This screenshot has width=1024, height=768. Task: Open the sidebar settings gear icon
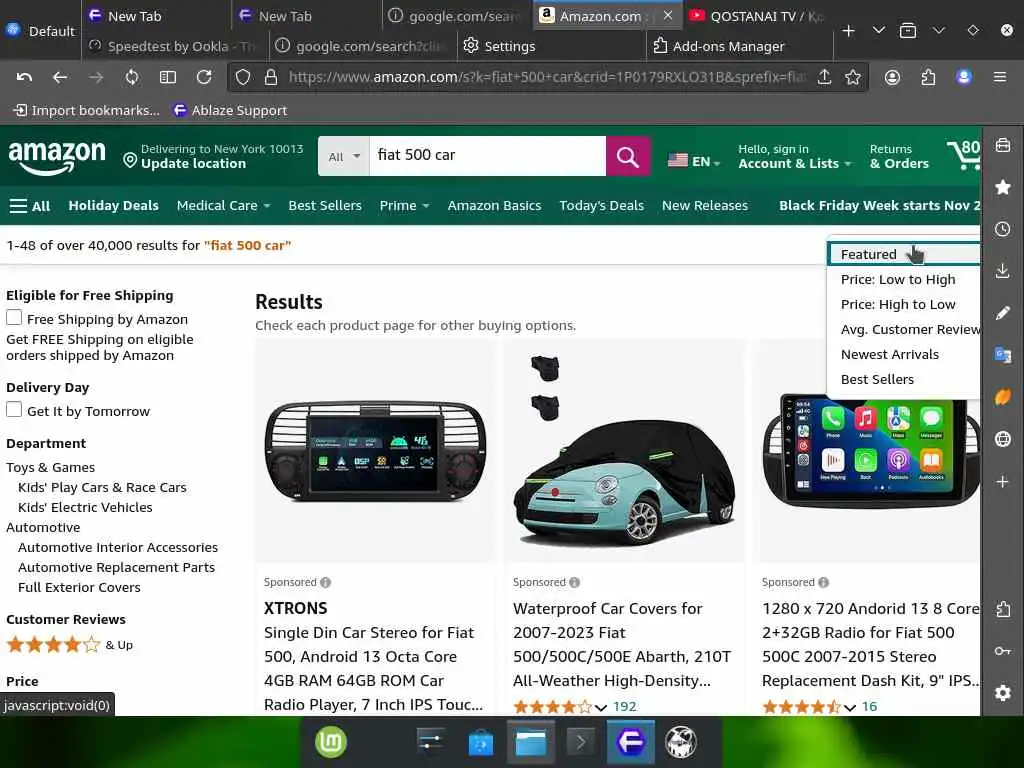(x=1002, y=693)
